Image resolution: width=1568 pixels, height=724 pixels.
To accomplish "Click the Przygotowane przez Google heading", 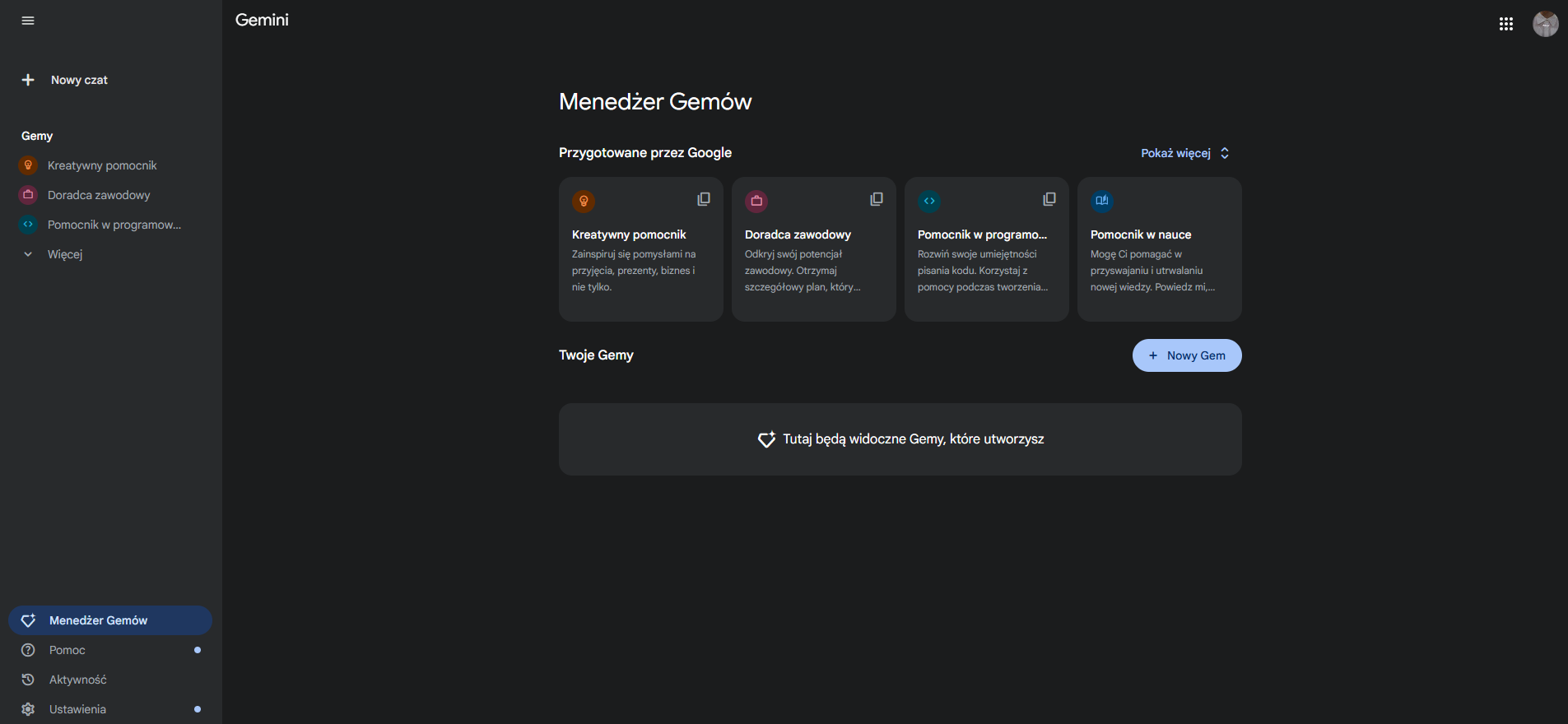I will point(645,152).
